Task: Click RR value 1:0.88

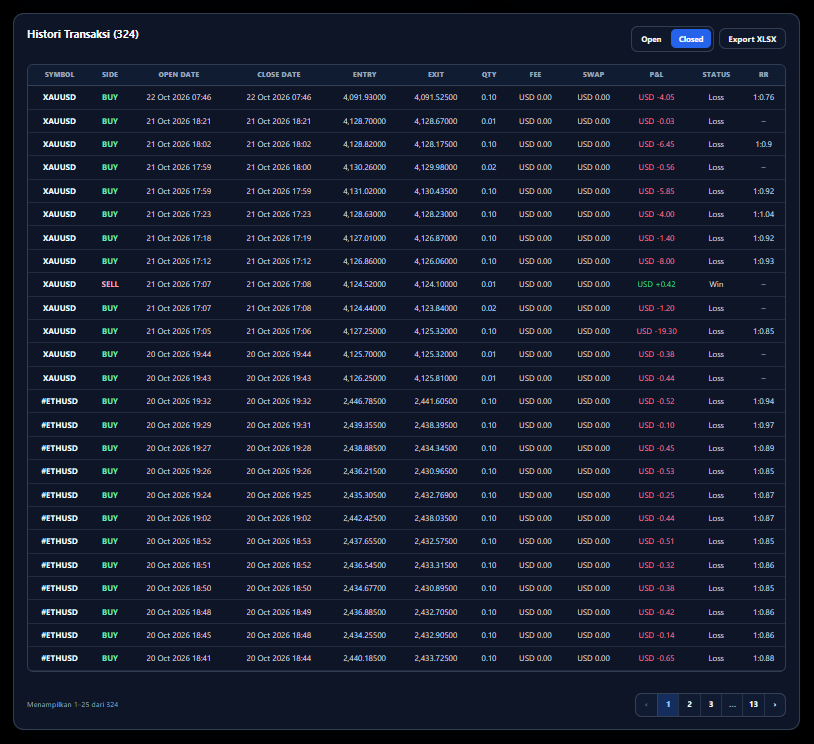Action: click(x=763, y=658)
